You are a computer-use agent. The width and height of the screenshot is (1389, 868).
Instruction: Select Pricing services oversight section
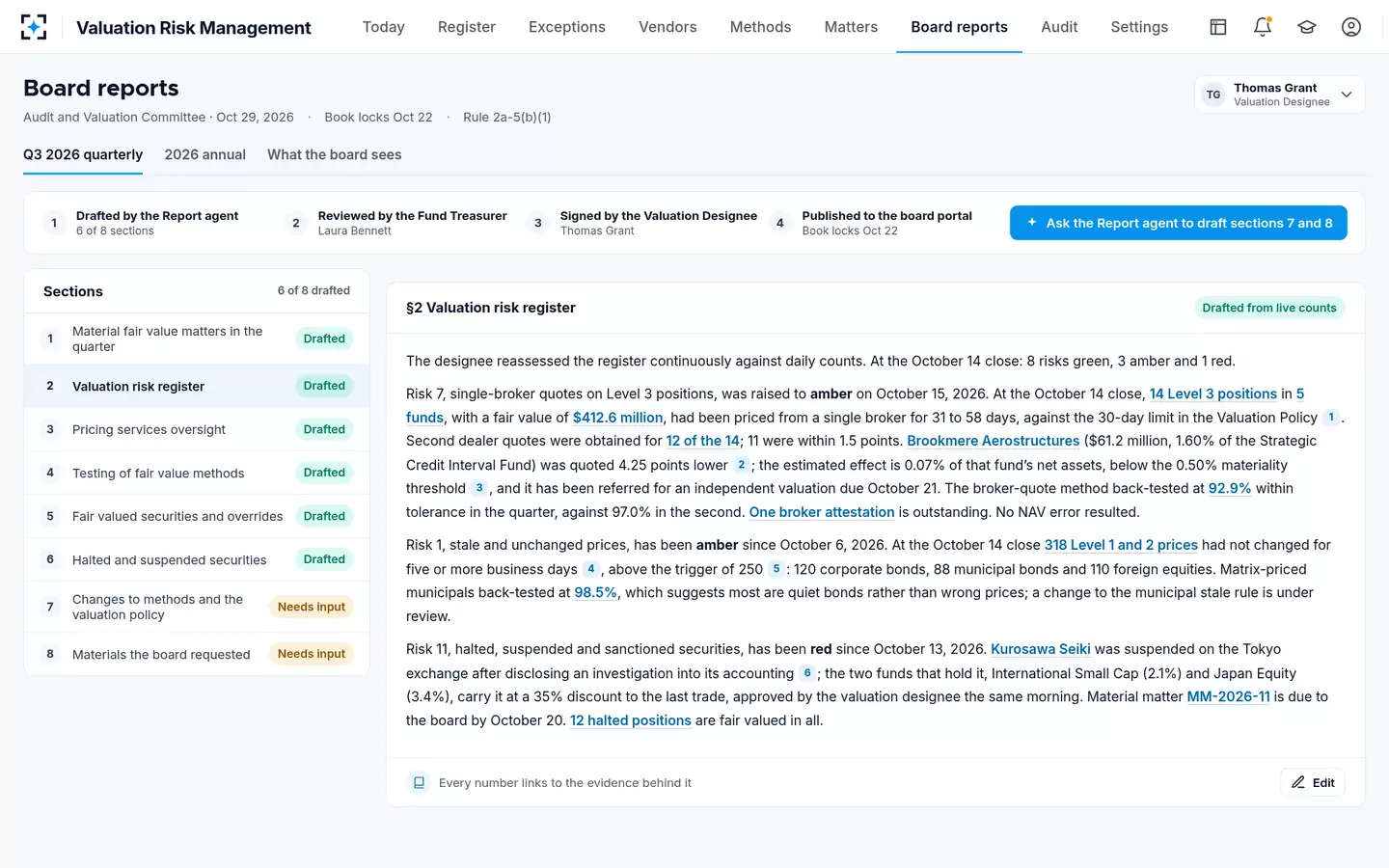coord(197,429)
